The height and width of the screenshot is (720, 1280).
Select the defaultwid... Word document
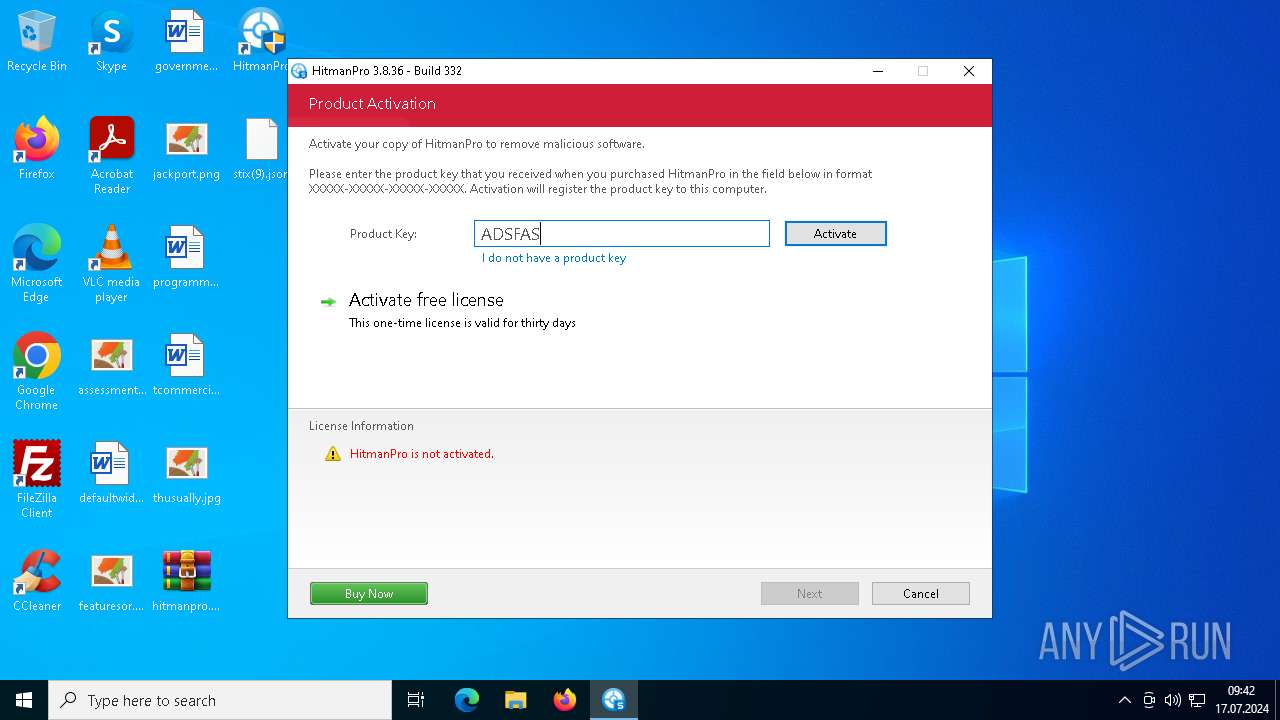111,473
